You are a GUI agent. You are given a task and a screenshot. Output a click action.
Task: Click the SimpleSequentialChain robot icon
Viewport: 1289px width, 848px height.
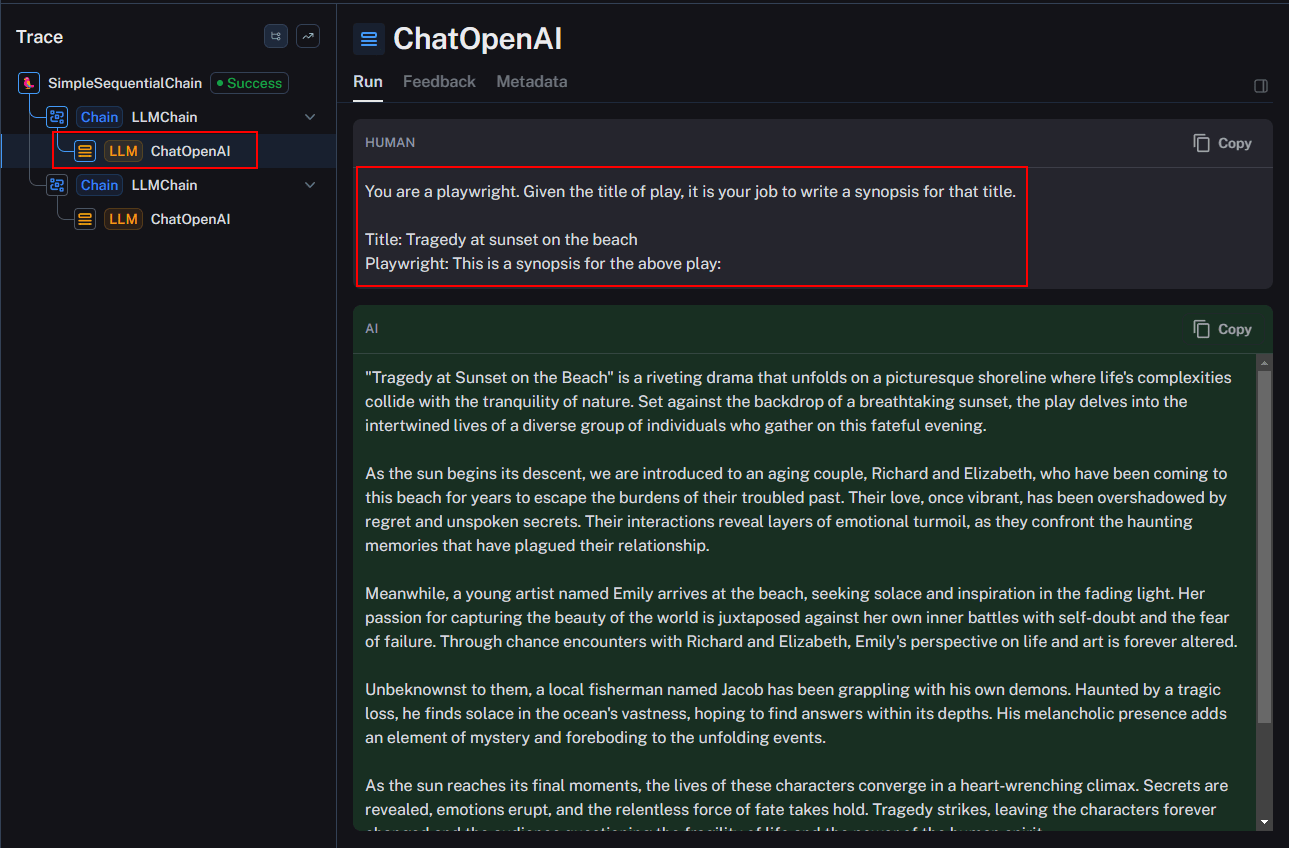[28, 82]
